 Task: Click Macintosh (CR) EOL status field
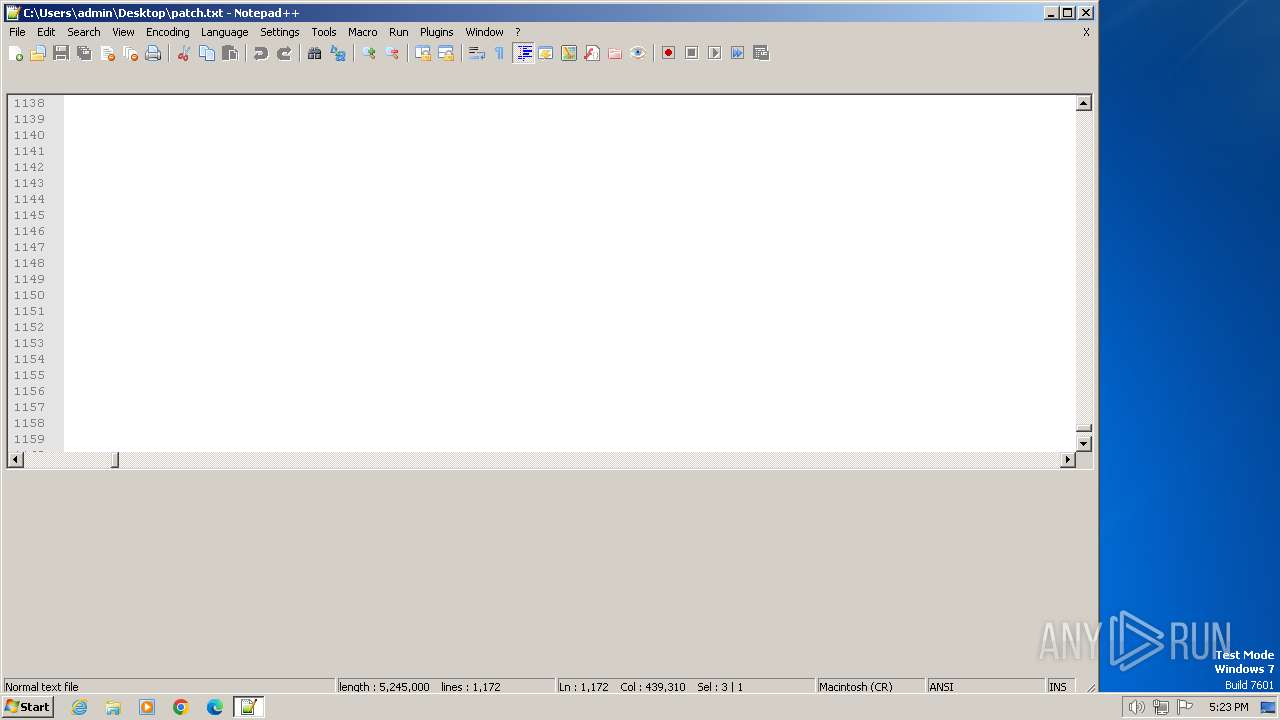[870, 687]
